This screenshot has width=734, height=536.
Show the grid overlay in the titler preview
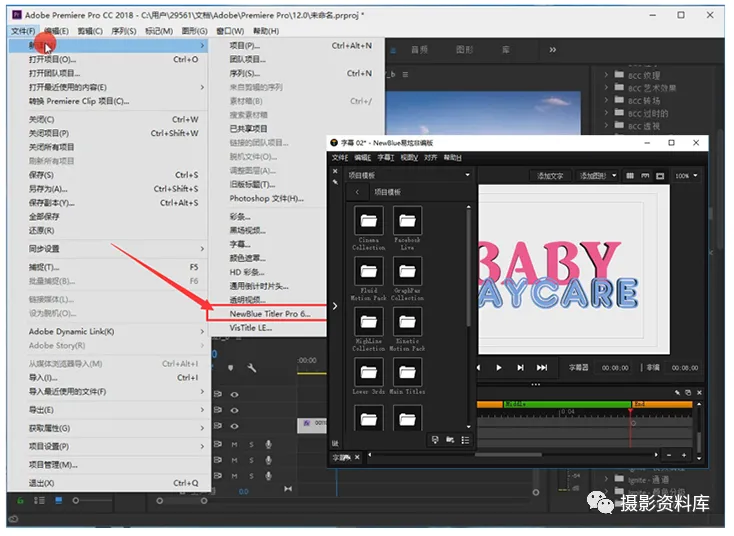[630, 176]
